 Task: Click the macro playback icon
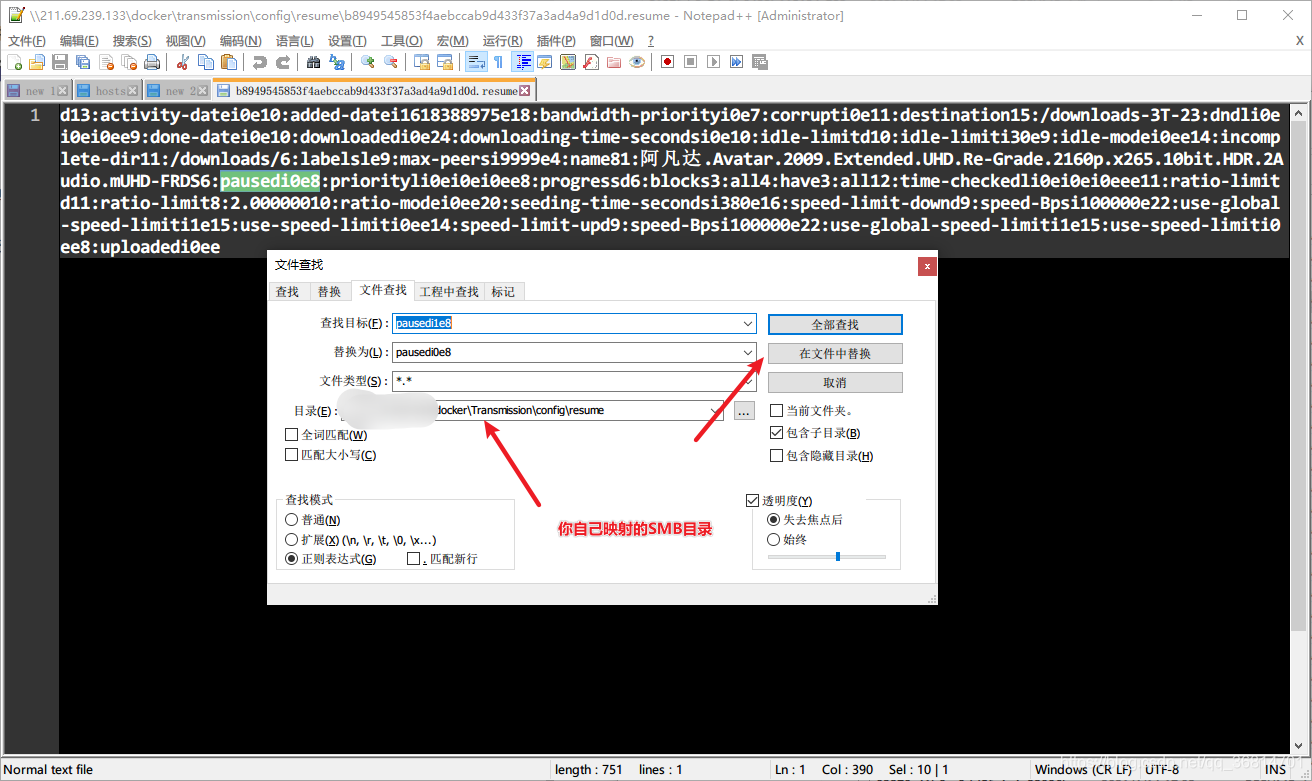[713, 62]
